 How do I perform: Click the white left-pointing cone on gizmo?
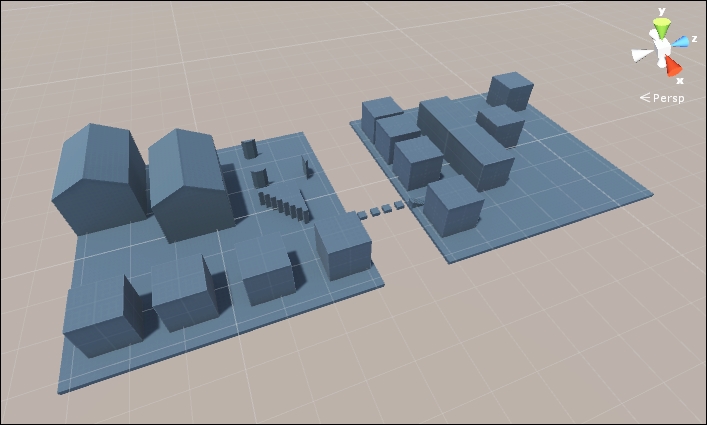(x=643, y=55)
